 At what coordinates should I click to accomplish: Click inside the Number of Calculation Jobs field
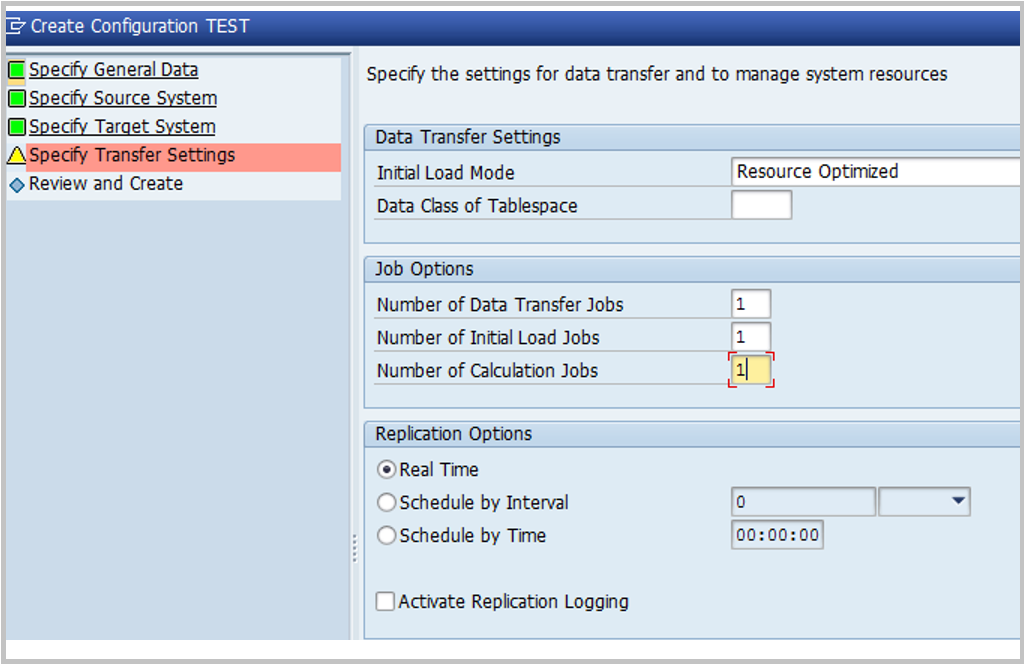750,369
